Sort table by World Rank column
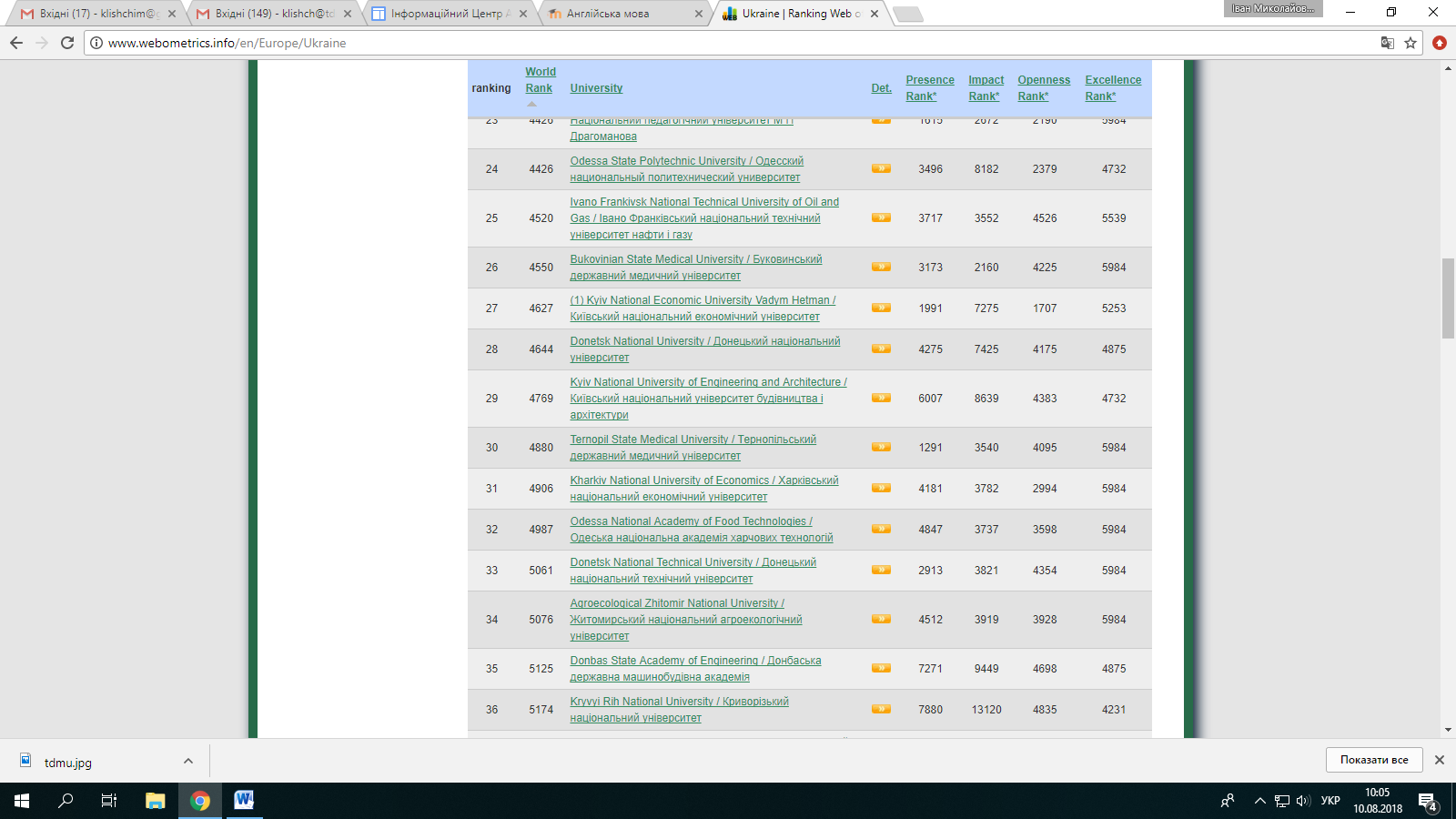The width and height of the screenshot is (1456, 819). pos(540,80)
